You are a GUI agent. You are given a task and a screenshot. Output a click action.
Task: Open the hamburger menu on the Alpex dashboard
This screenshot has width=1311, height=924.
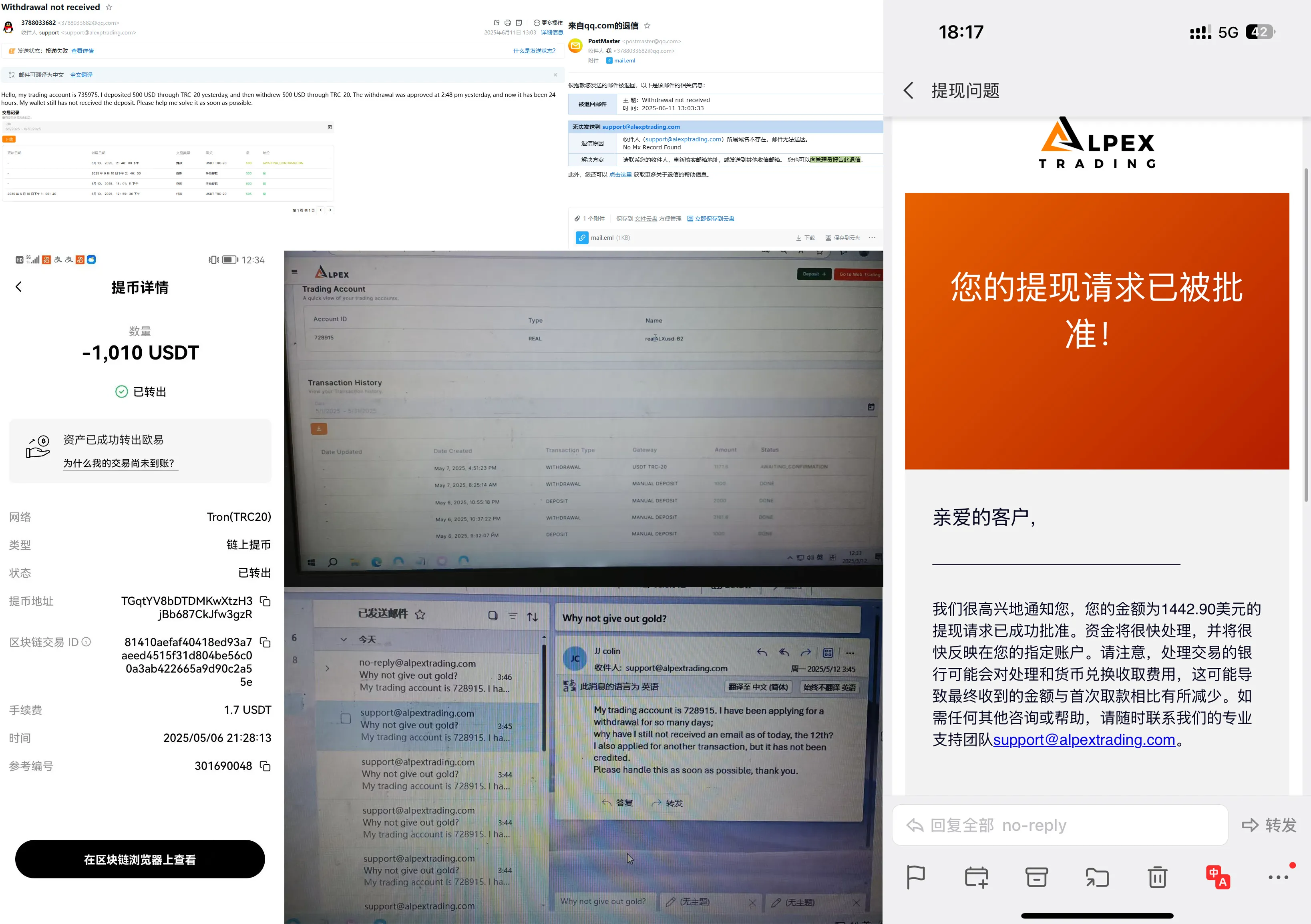point(295,272)
